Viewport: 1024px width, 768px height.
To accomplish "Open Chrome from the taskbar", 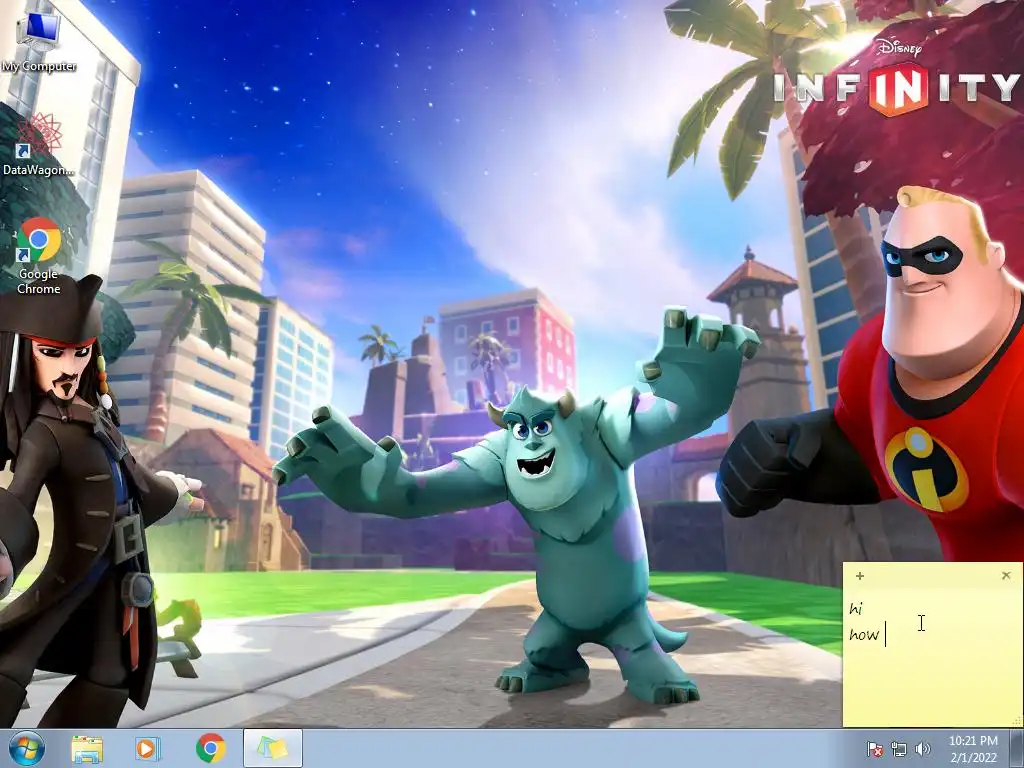I will click(210, 748).
